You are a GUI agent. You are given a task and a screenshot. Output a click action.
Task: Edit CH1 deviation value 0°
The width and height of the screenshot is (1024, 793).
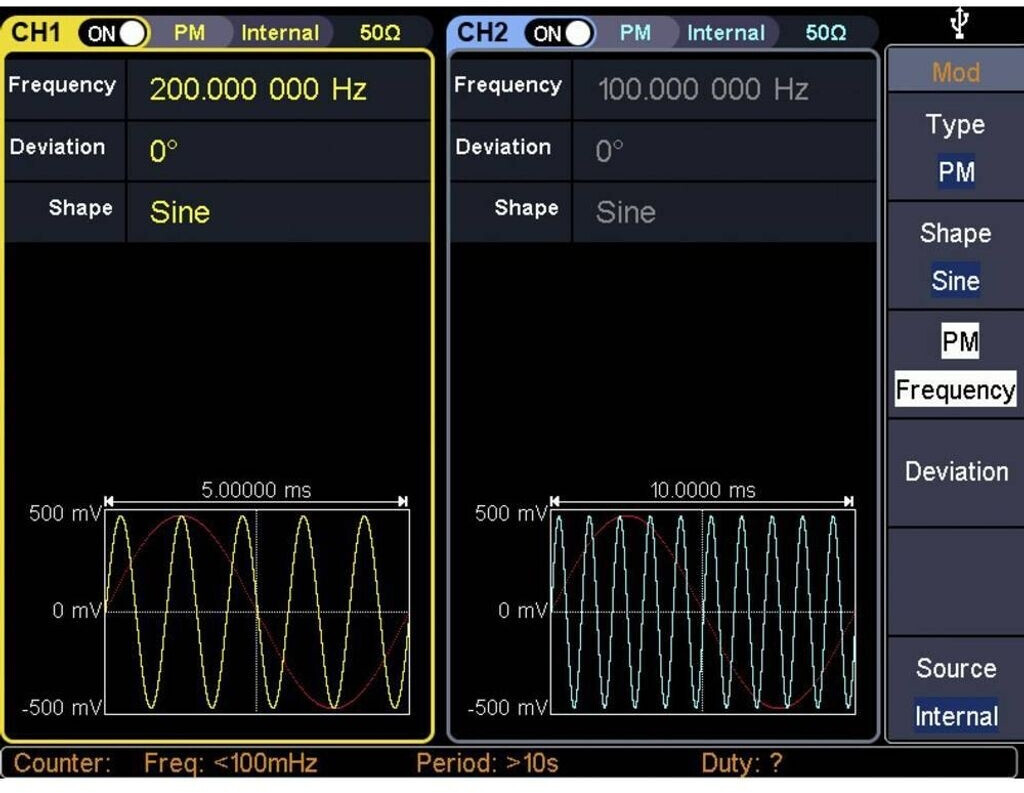tap(164, 151)
